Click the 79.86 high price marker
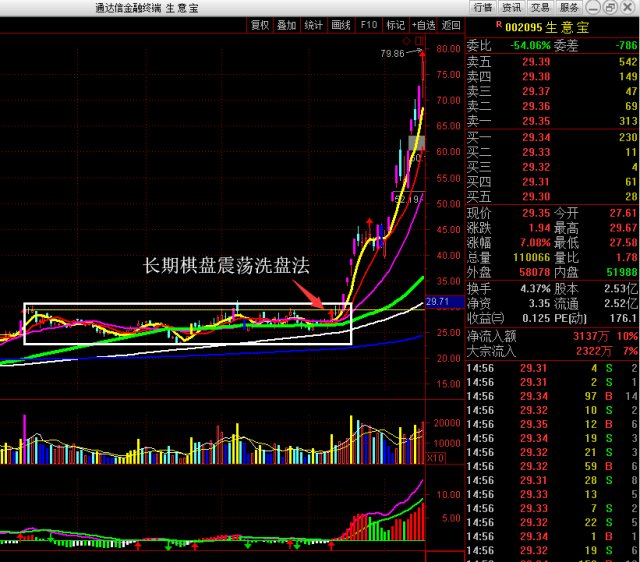 393,54
